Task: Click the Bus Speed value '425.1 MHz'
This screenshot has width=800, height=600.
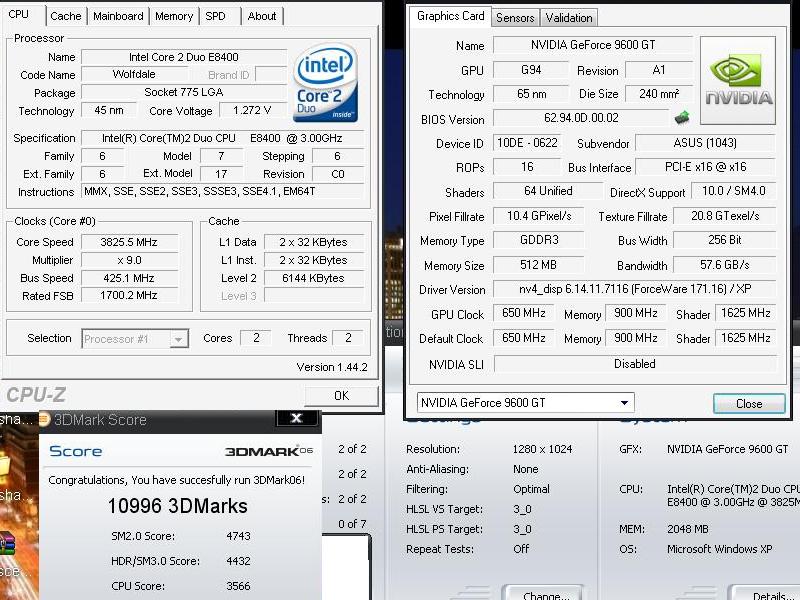Action: (x=129, y=278)
